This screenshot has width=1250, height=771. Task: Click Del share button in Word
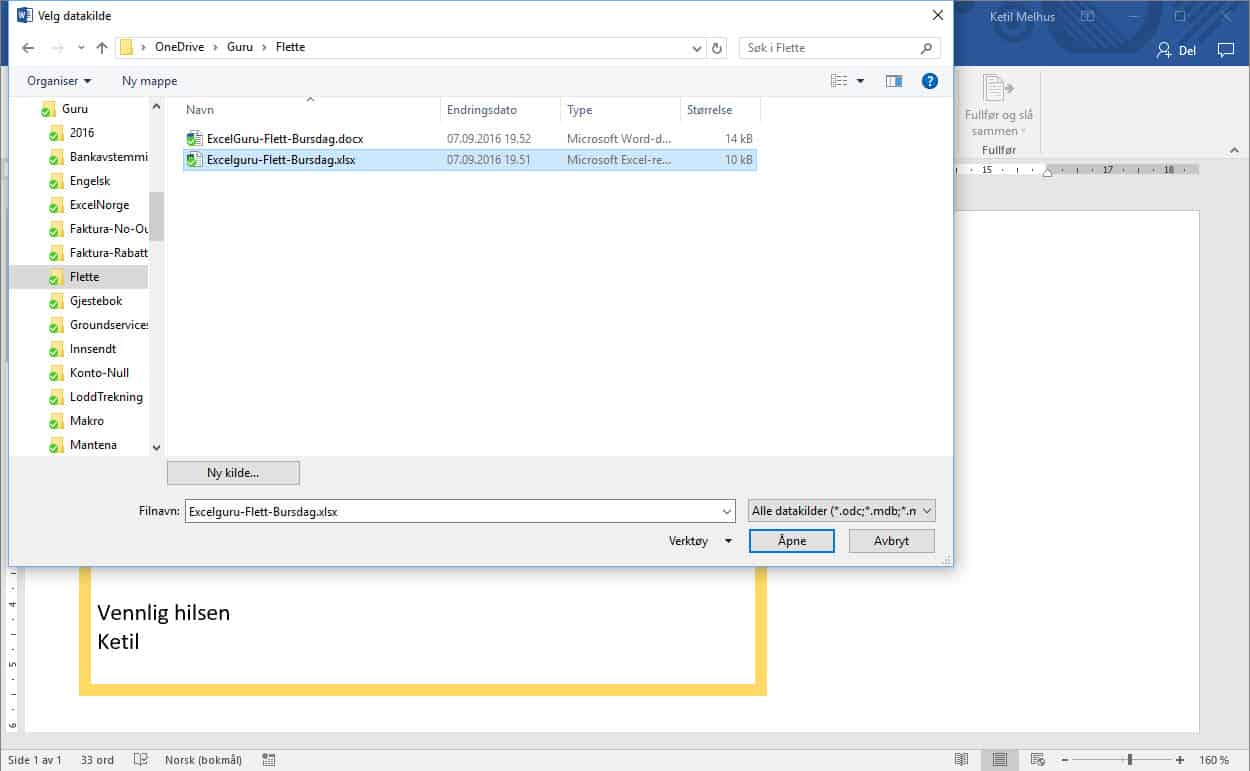click(1176, 50)
